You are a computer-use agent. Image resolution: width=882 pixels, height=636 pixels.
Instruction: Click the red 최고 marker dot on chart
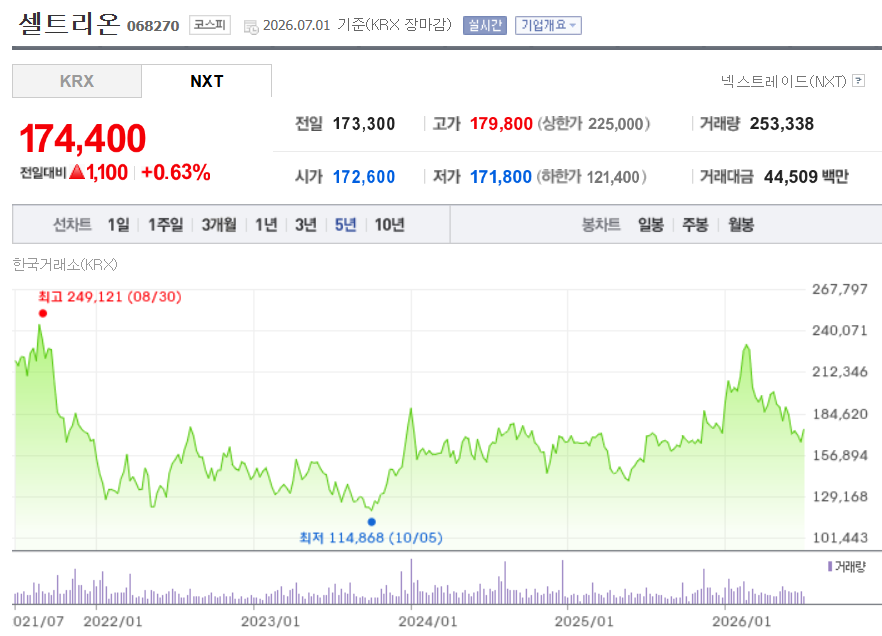[43, 313]
